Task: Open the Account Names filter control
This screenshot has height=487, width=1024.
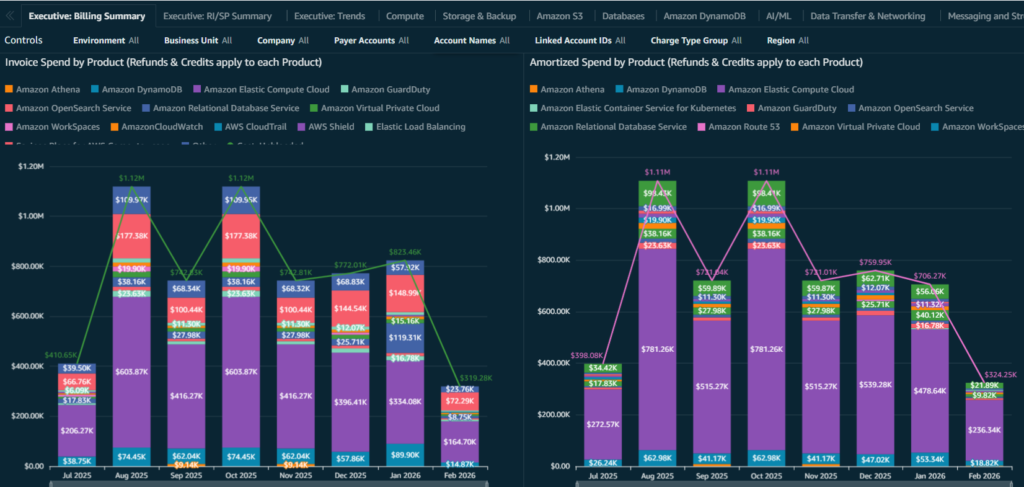Action: click(472, 40)
